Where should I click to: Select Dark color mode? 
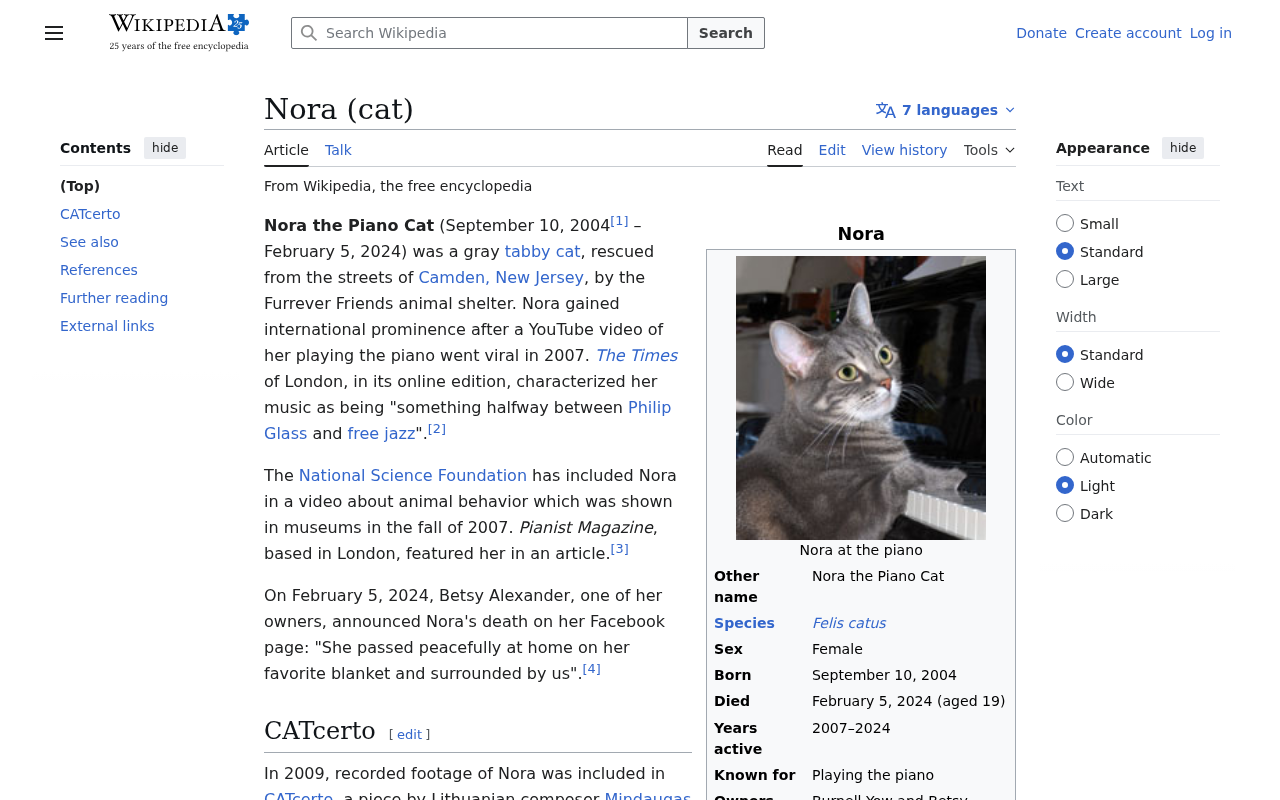1065,513
